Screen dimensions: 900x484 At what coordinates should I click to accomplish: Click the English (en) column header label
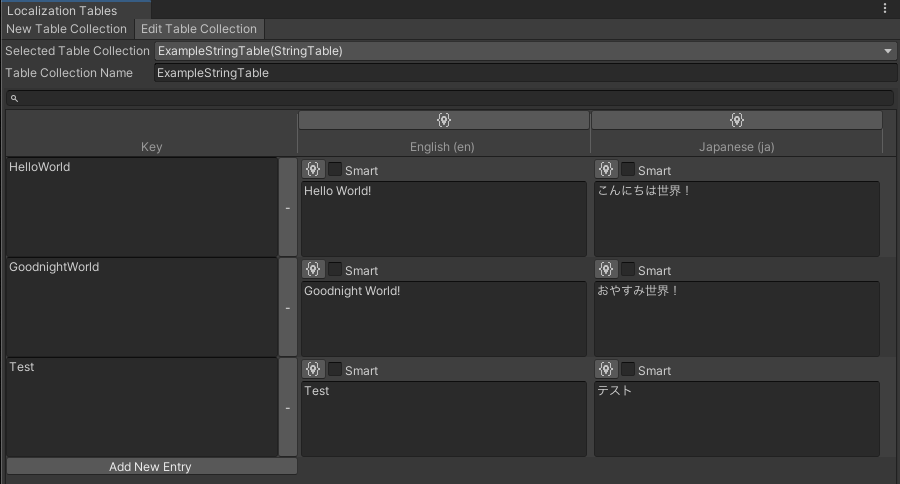click(442, 147)
